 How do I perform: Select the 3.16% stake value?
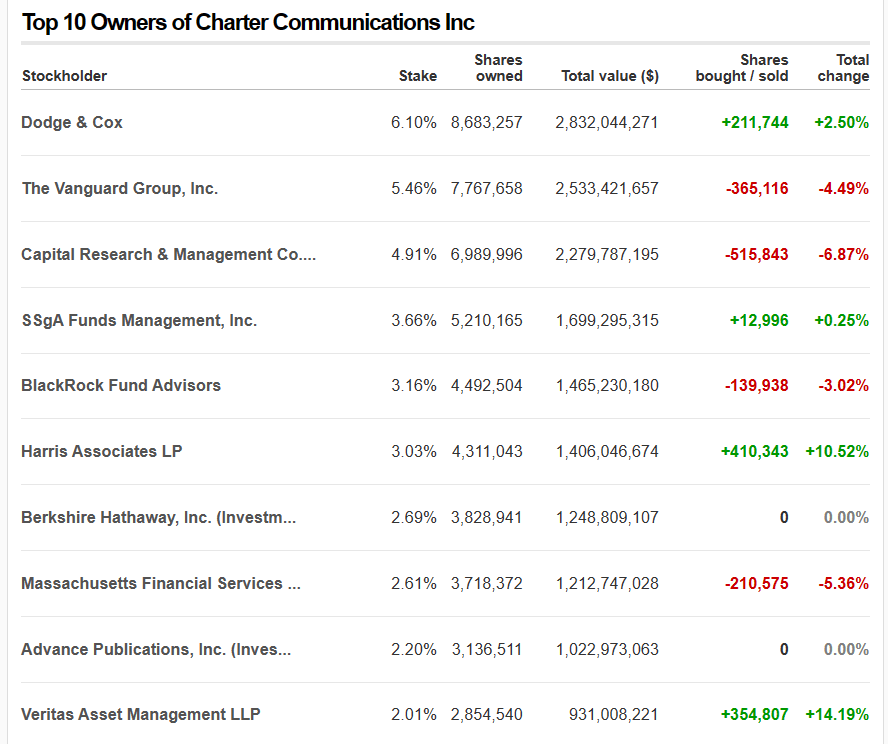pyautogui.click(x=414, y=386)
